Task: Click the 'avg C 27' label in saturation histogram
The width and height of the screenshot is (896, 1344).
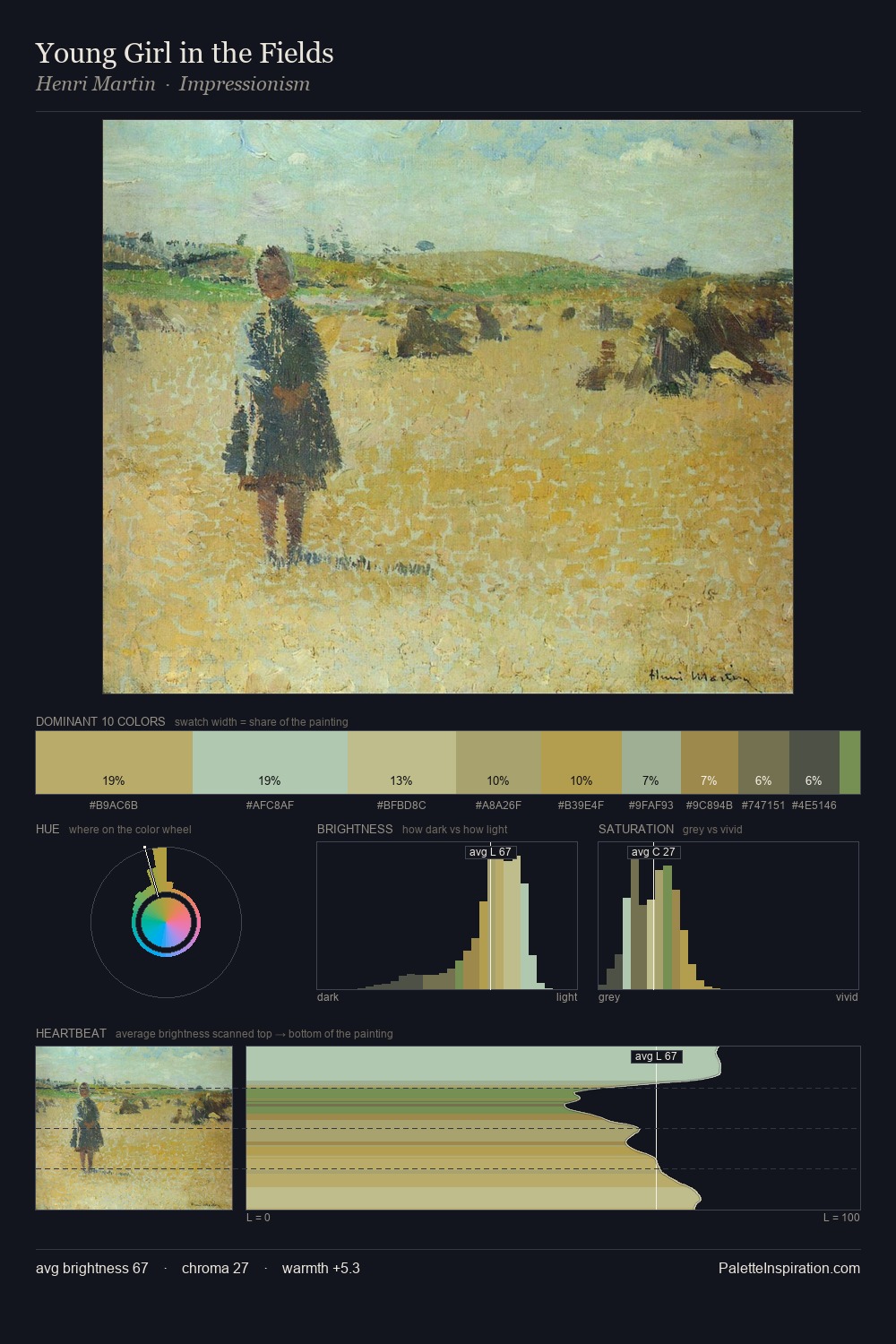Action: coord(653,852)
